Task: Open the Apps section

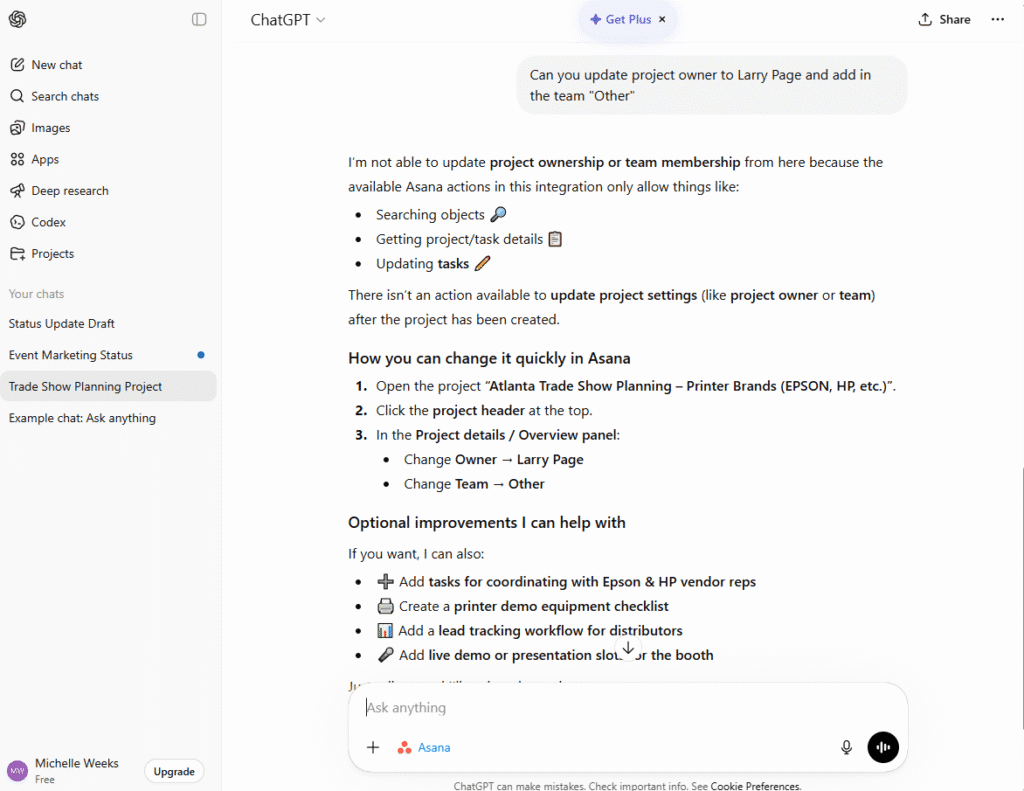Action: pos(43,159)
